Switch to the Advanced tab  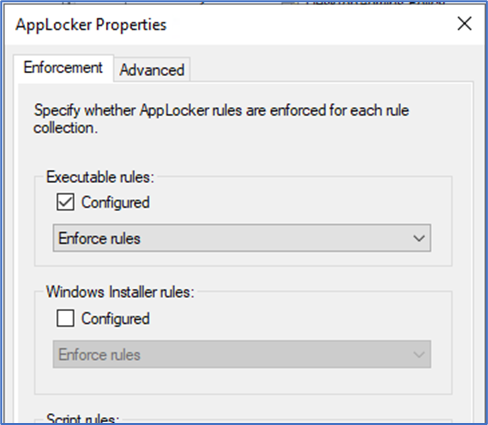152,70
